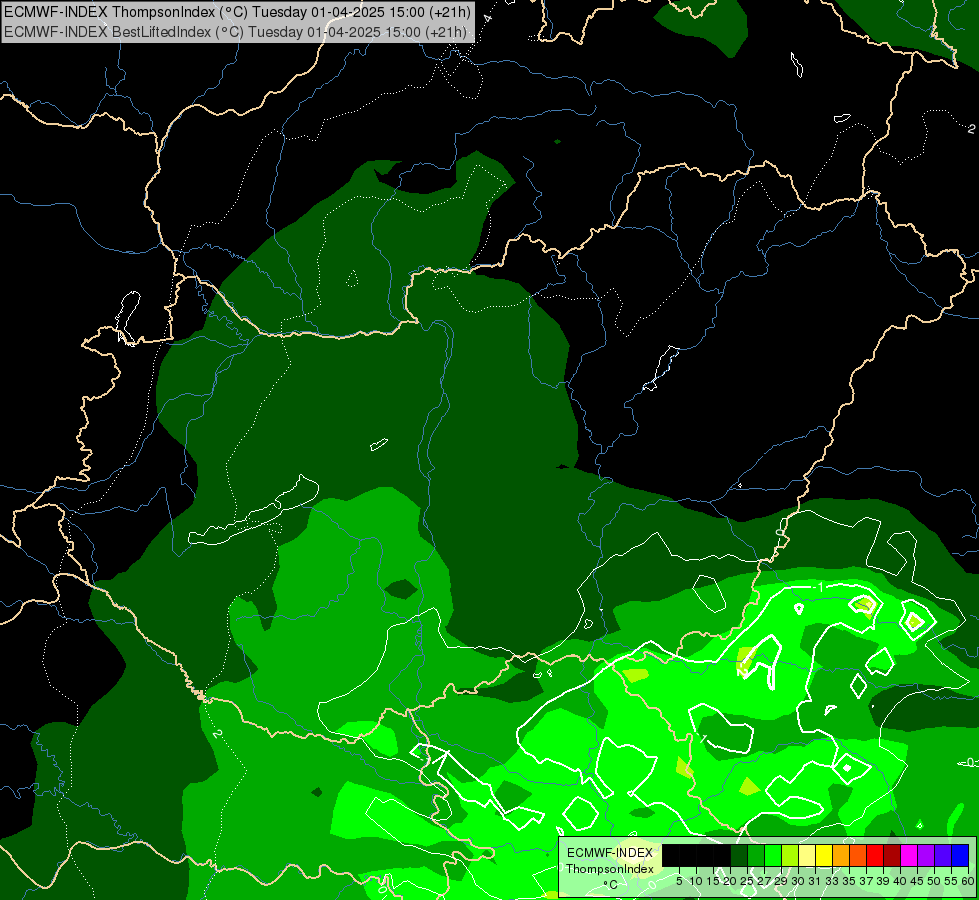Click the legend value '40'
Viewport: 979px width, 900px height.
tap(900, 881)
